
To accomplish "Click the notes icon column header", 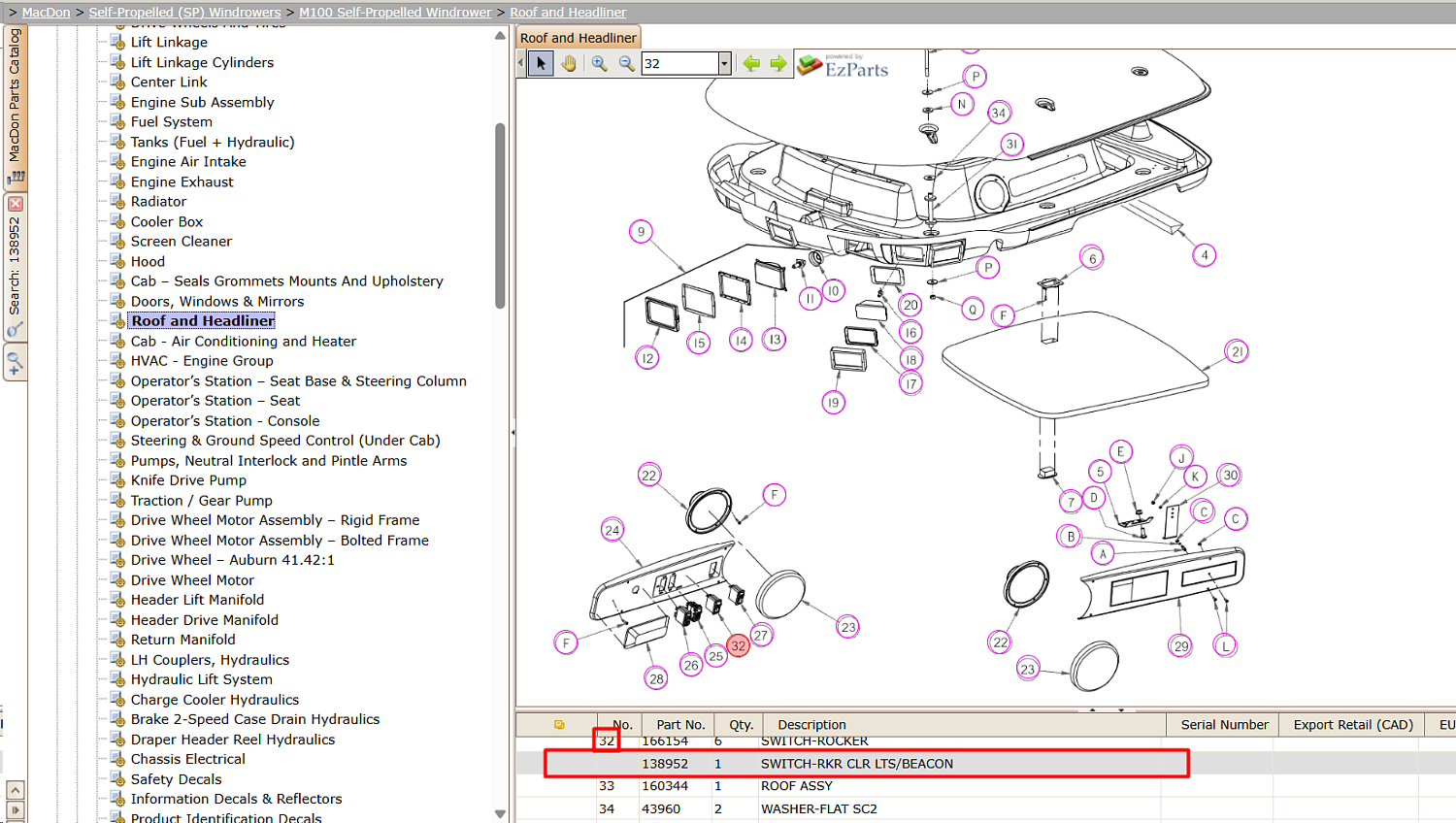I will point(559,724).
